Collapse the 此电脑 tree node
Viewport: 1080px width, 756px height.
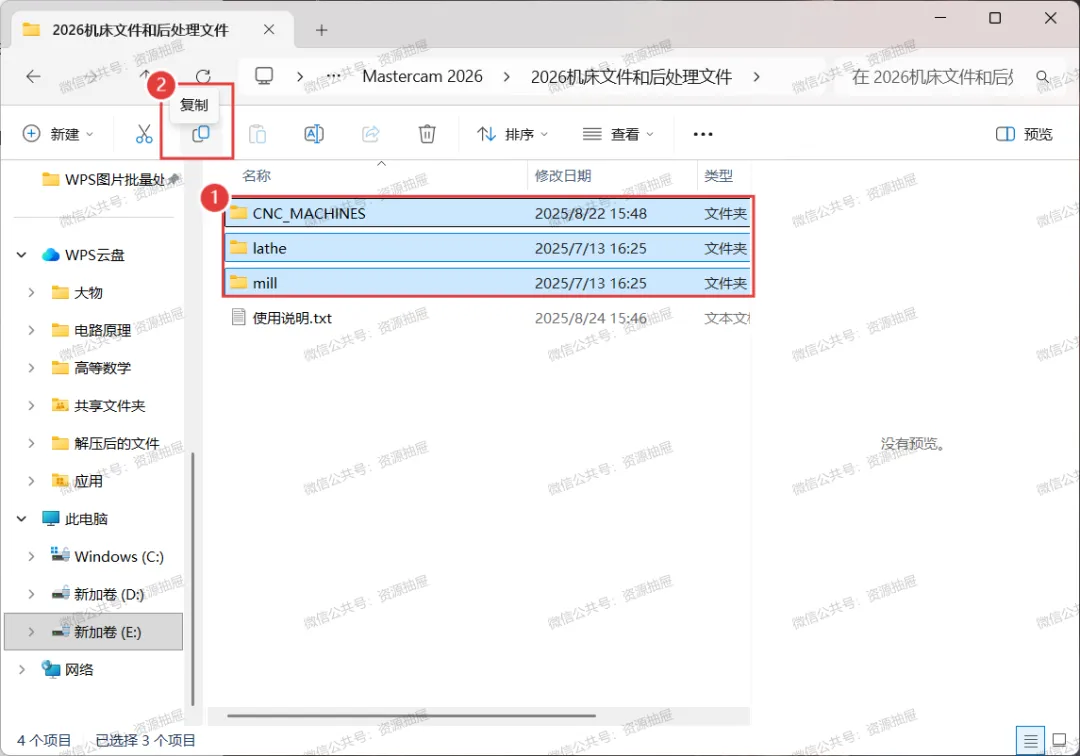(21, 518)
